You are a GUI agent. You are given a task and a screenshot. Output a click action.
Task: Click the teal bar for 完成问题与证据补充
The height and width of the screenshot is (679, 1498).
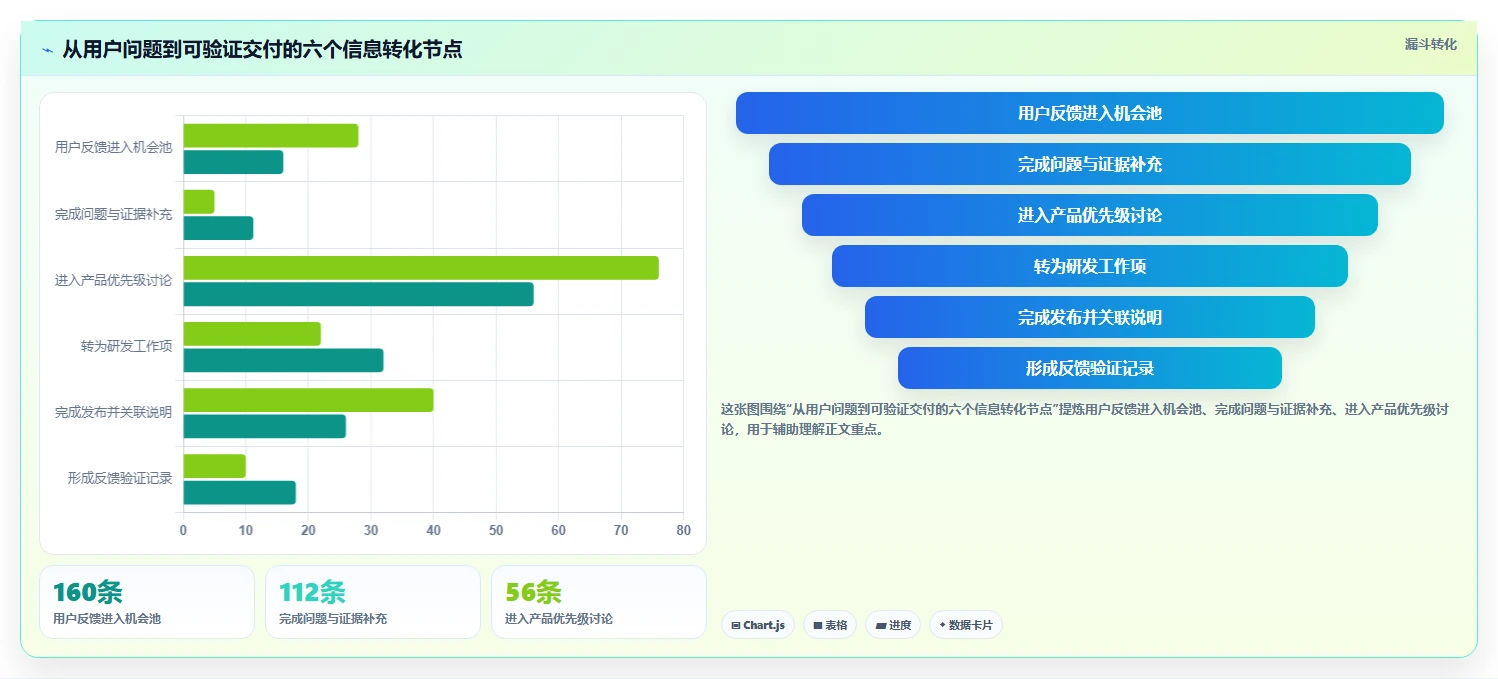click(x=218, y=228)
